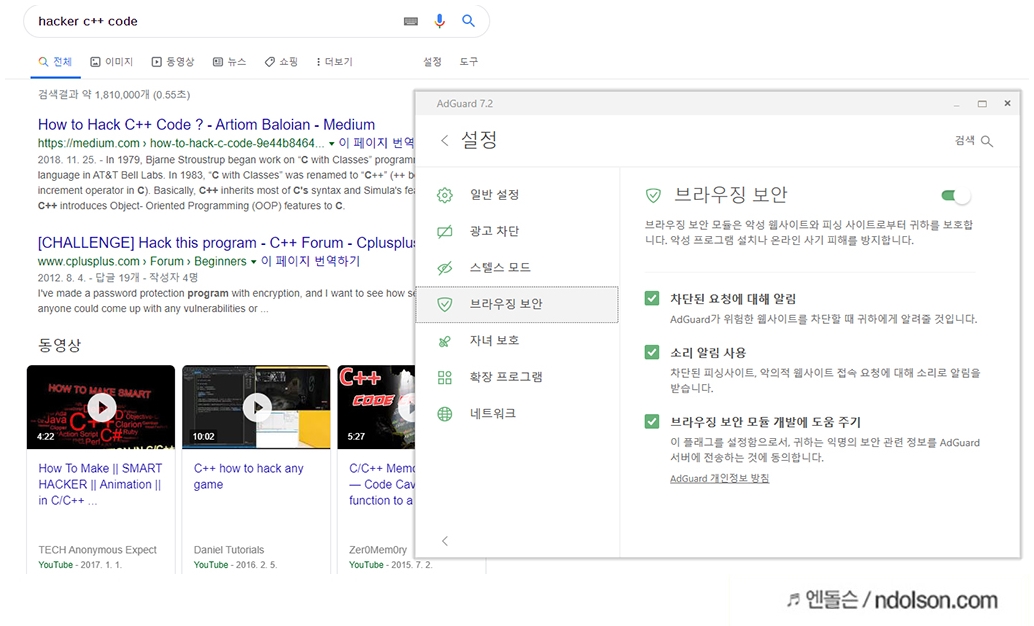1034x626 pixels.
Task: Open the 광고 차단 section
Action: (x=517, y=232)
